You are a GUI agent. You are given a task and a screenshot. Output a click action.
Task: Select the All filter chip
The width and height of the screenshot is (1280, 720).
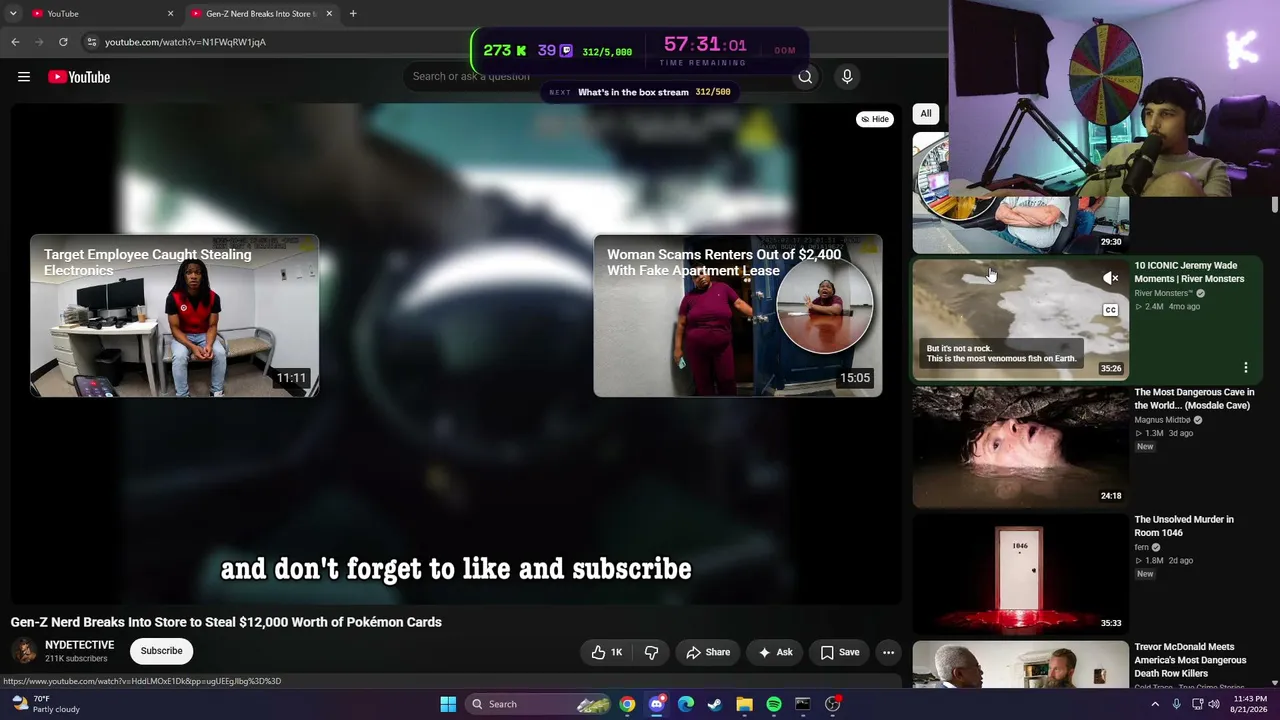pyautogui.click(x=926, y=114)
